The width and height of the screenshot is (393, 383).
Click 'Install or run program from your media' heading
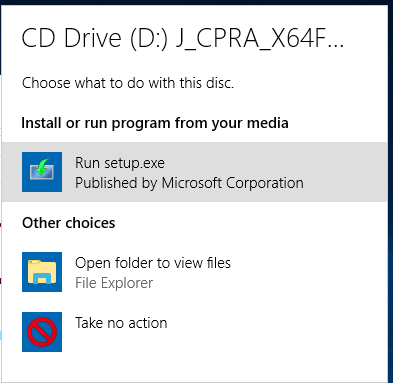click(155, 123)
